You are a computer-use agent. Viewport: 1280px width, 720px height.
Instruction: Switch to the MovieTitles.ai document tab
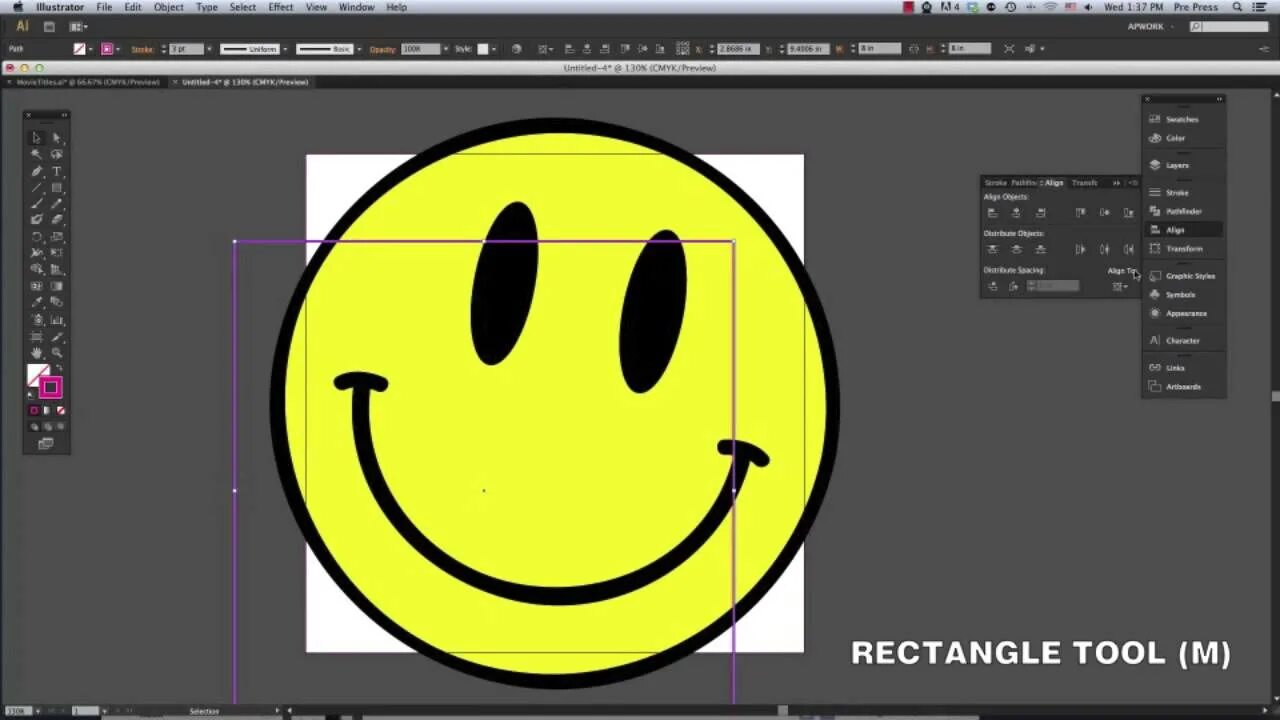click(x=87, y=82)
